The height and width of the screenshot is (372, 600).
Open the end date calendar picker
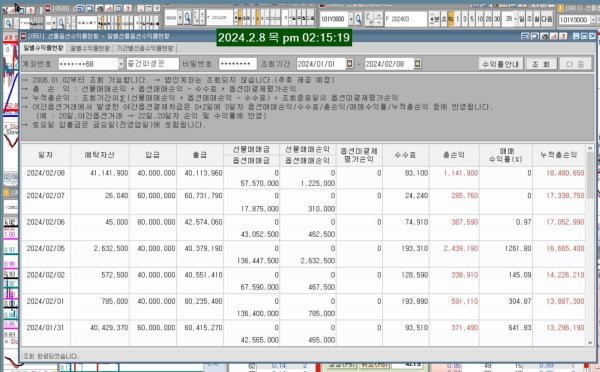click(x=417, y=64)
